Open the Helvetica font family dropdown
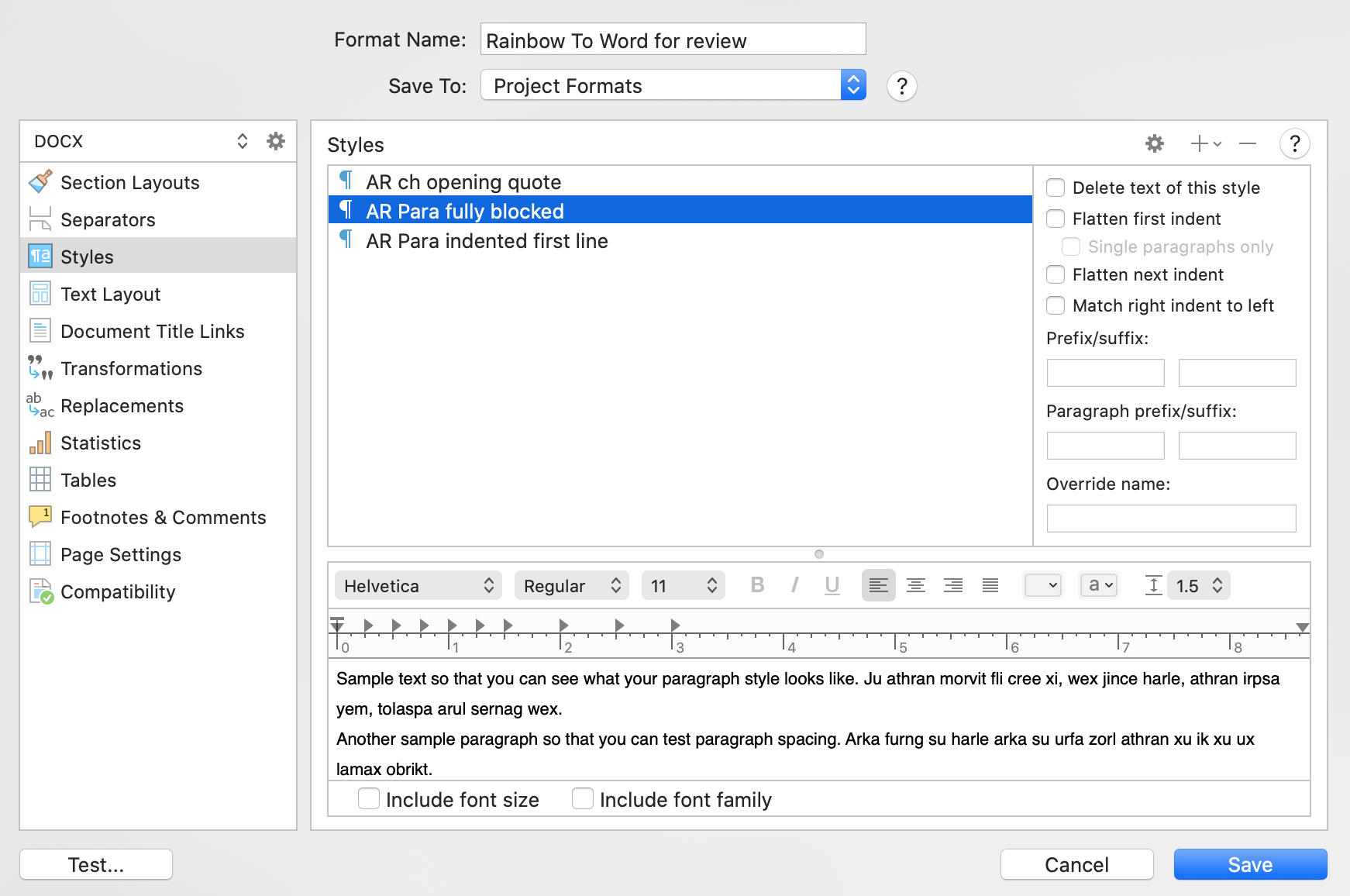This screenshot has height=896, width=1350. tap(418, 586)
